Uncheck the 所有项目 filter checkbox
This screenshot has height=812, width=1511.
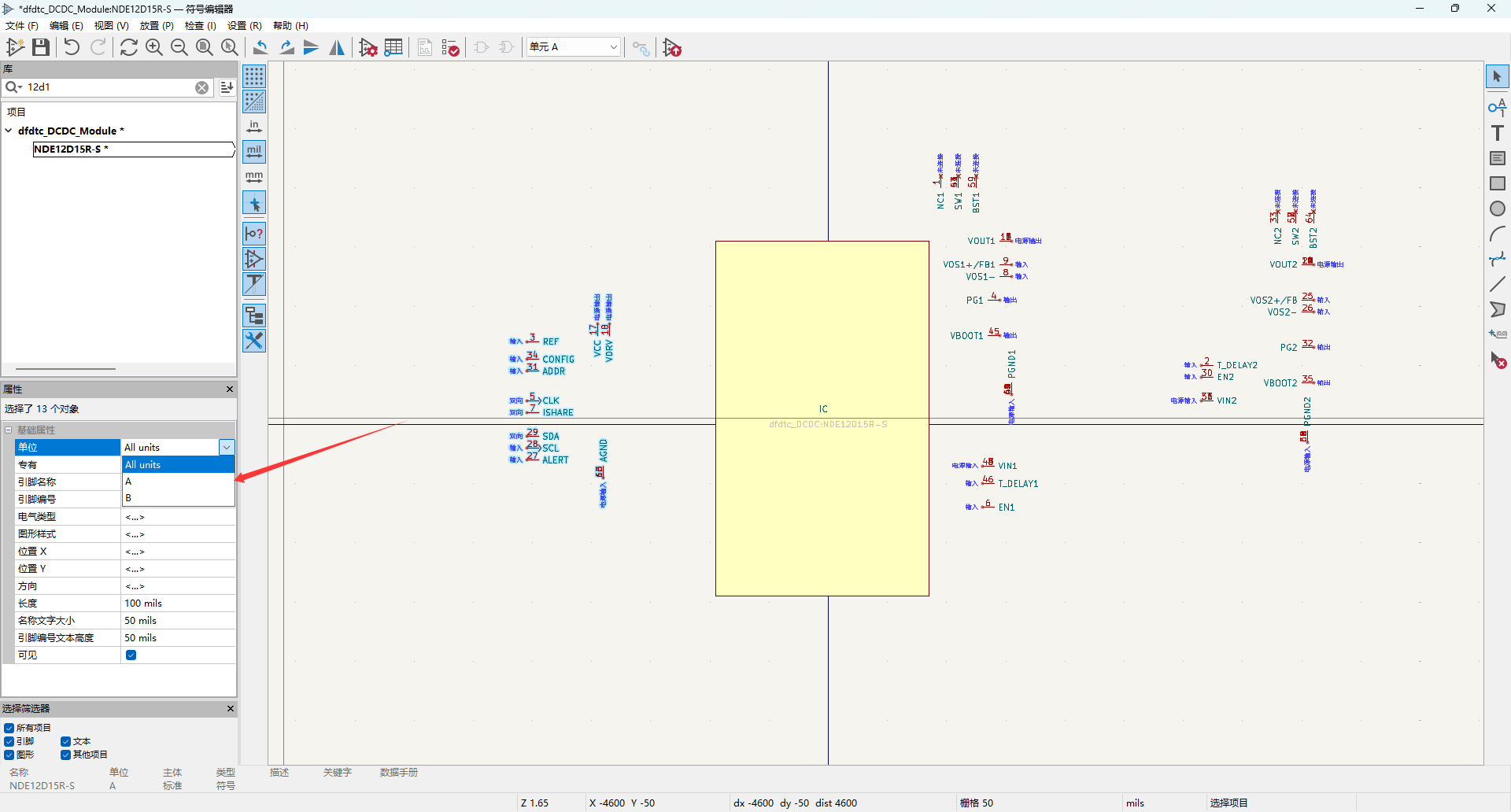coord(9,728)
